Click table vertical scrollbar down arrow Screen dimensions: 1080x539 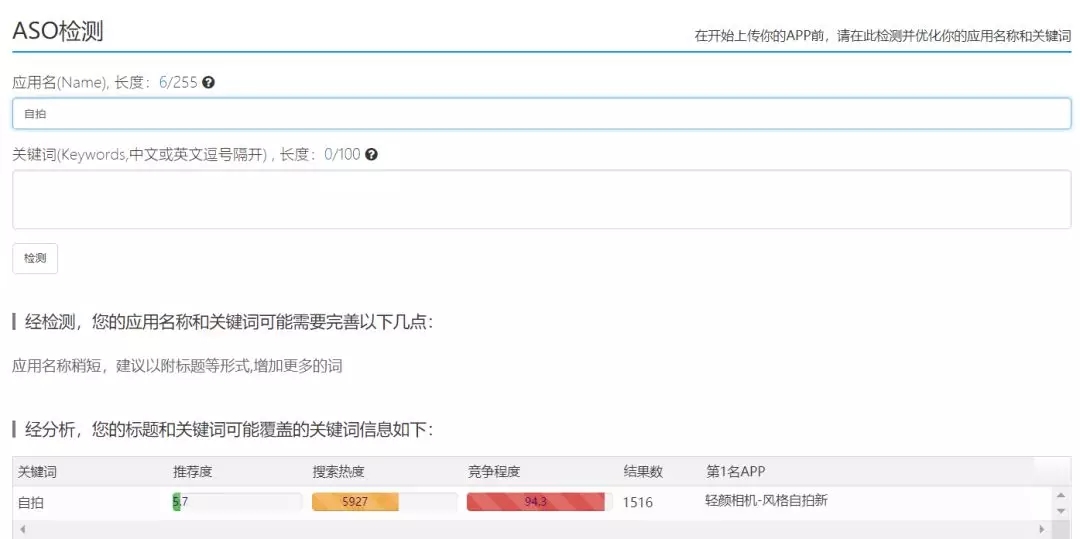tap(1061, 511)
